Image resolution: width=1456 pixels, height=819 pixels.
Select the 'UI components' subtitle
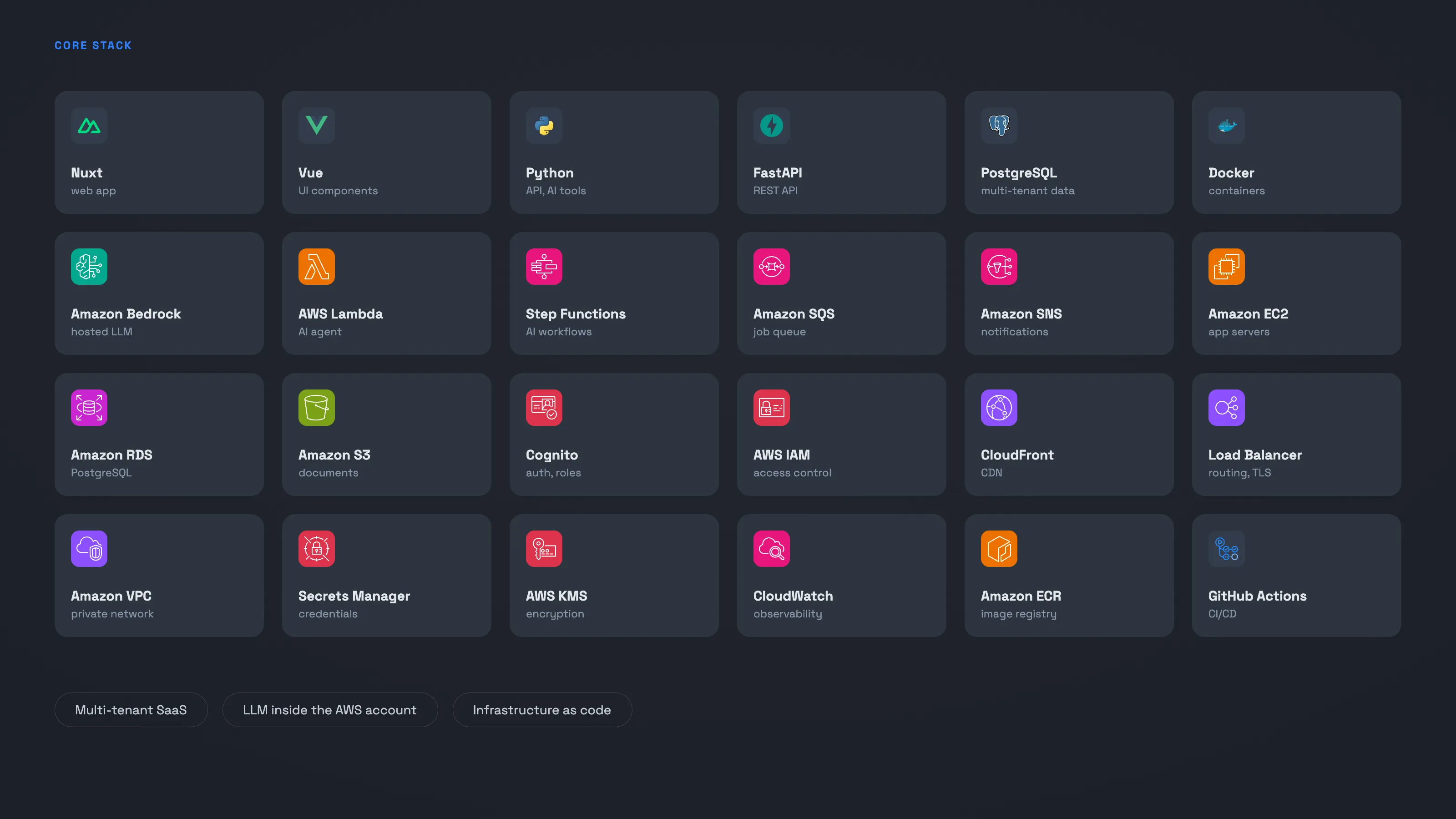[338, 191]
